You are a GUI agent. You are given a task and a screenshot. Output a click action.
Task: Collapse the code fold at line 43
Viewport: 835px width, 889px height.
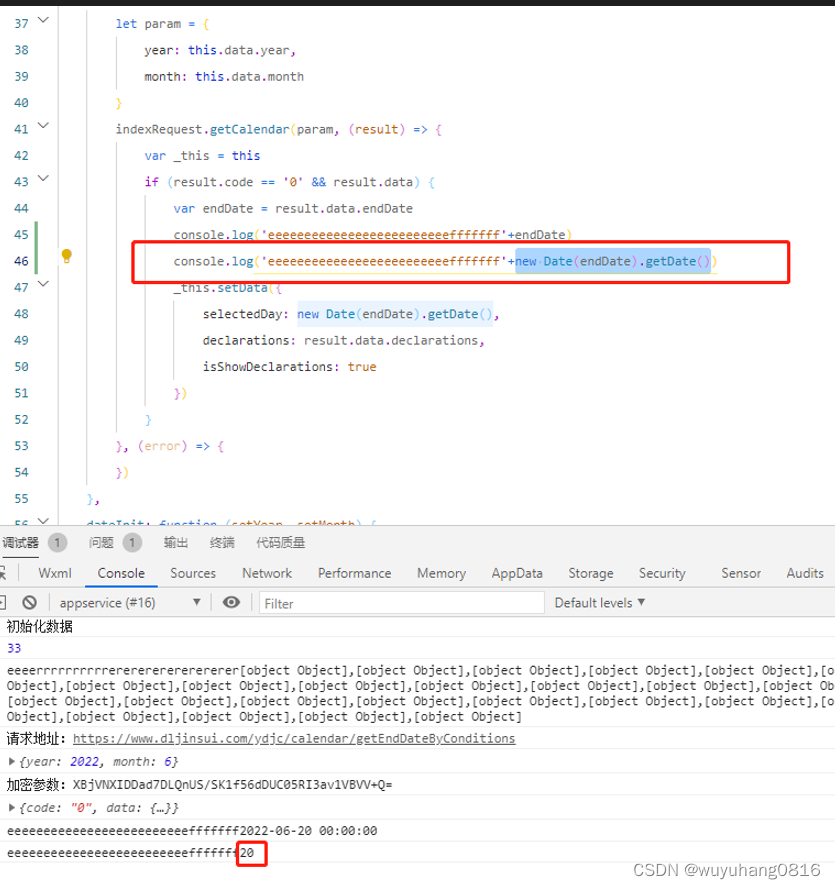[43, 179]
